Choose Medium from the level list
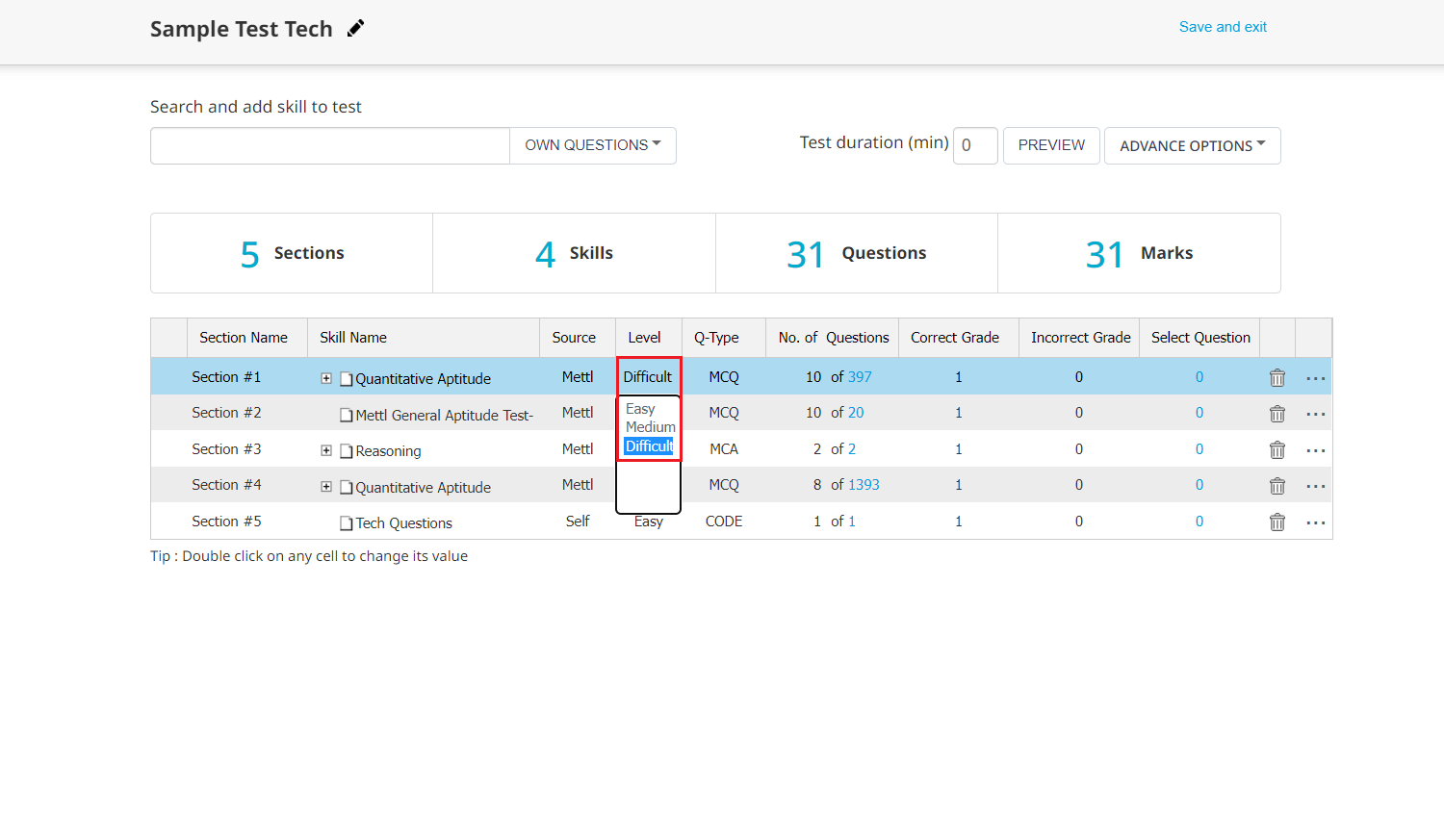Image resolution: width=1444 pixels, height=840 pixels. click(651, 427)
